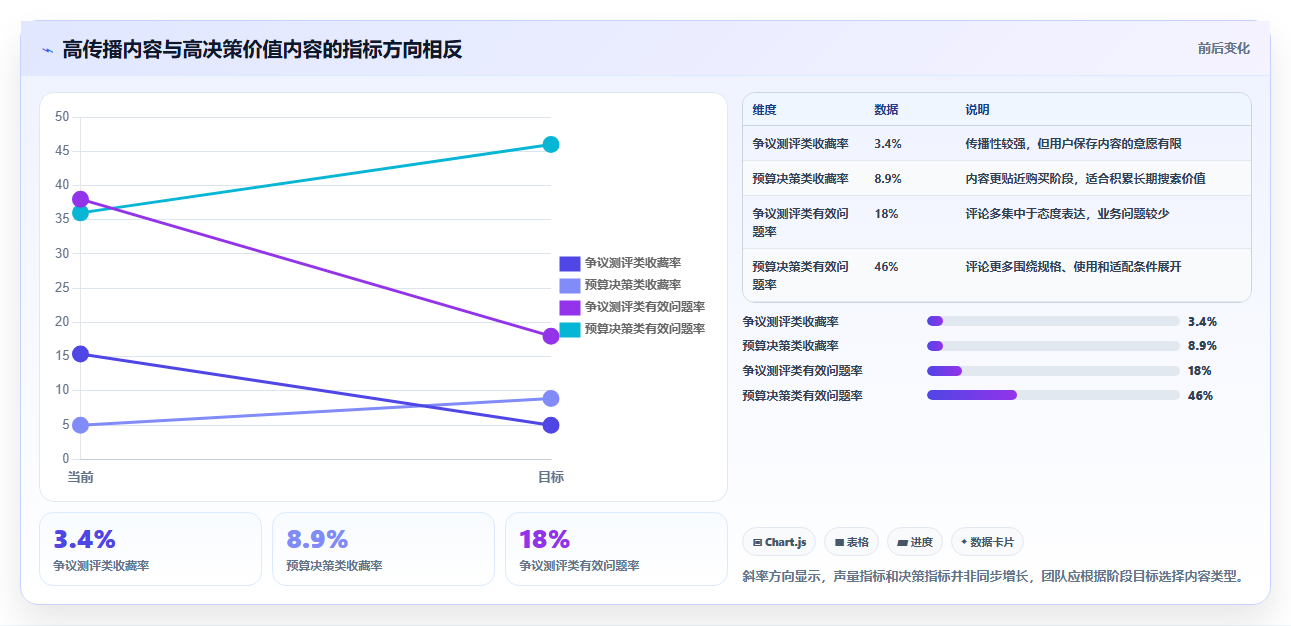Click the 8.9% value right of progress bar
The width and height of the screenshot is (1291, 626).
pos(1202,346)
